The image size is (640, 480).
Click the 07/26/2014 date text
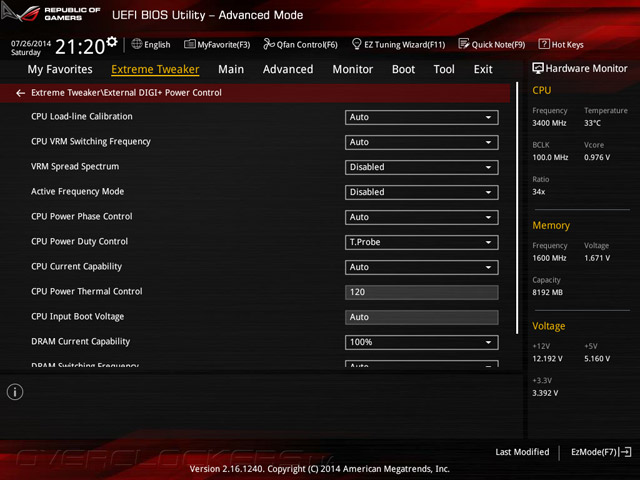pos(31,44)
